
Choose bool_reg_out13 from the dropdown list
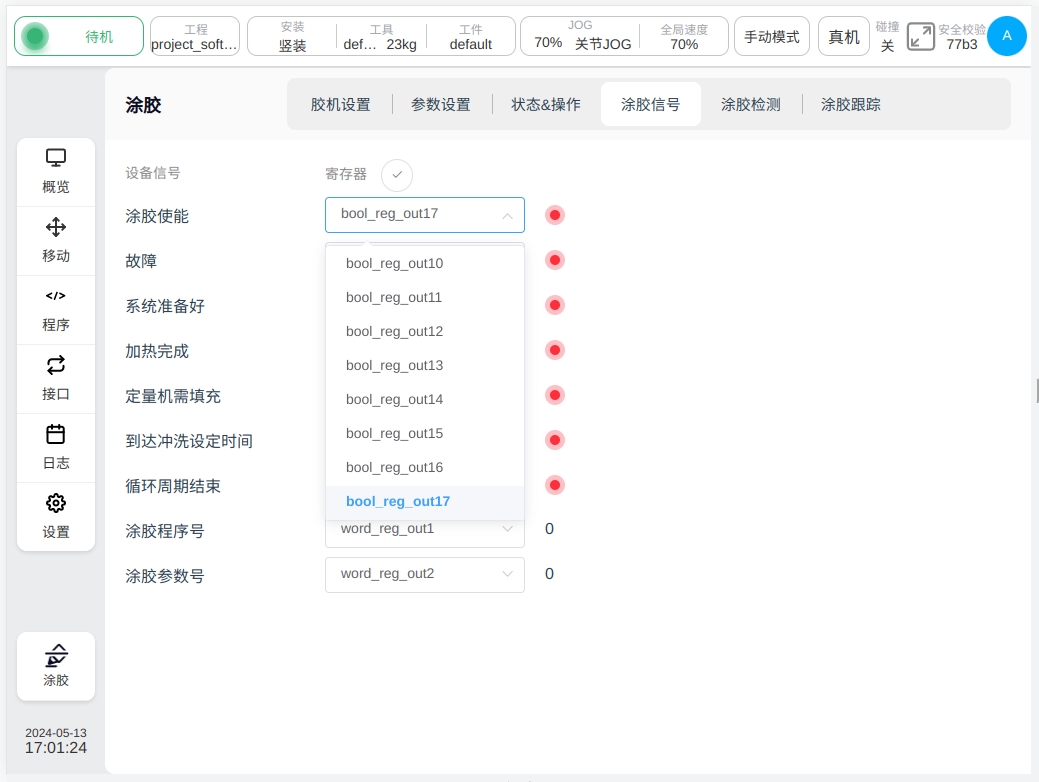[x=394, y=366]
